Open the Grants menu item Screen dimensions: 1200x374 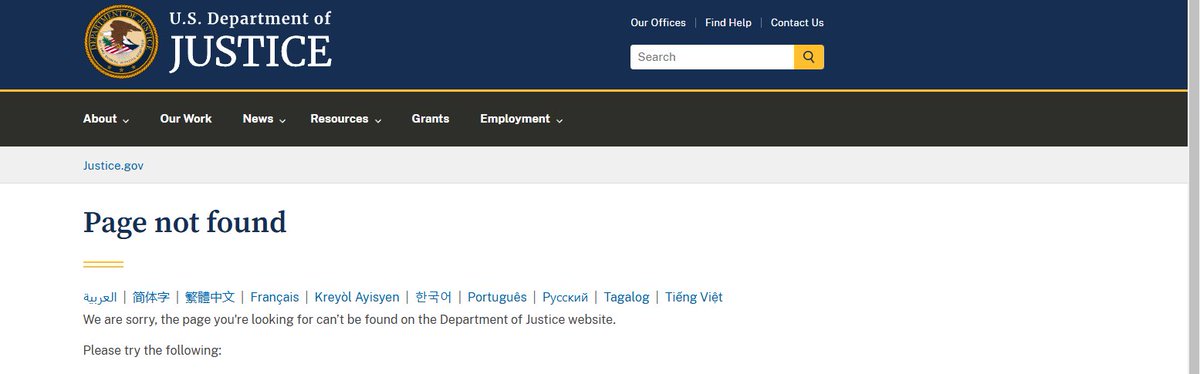pos(430,119)
